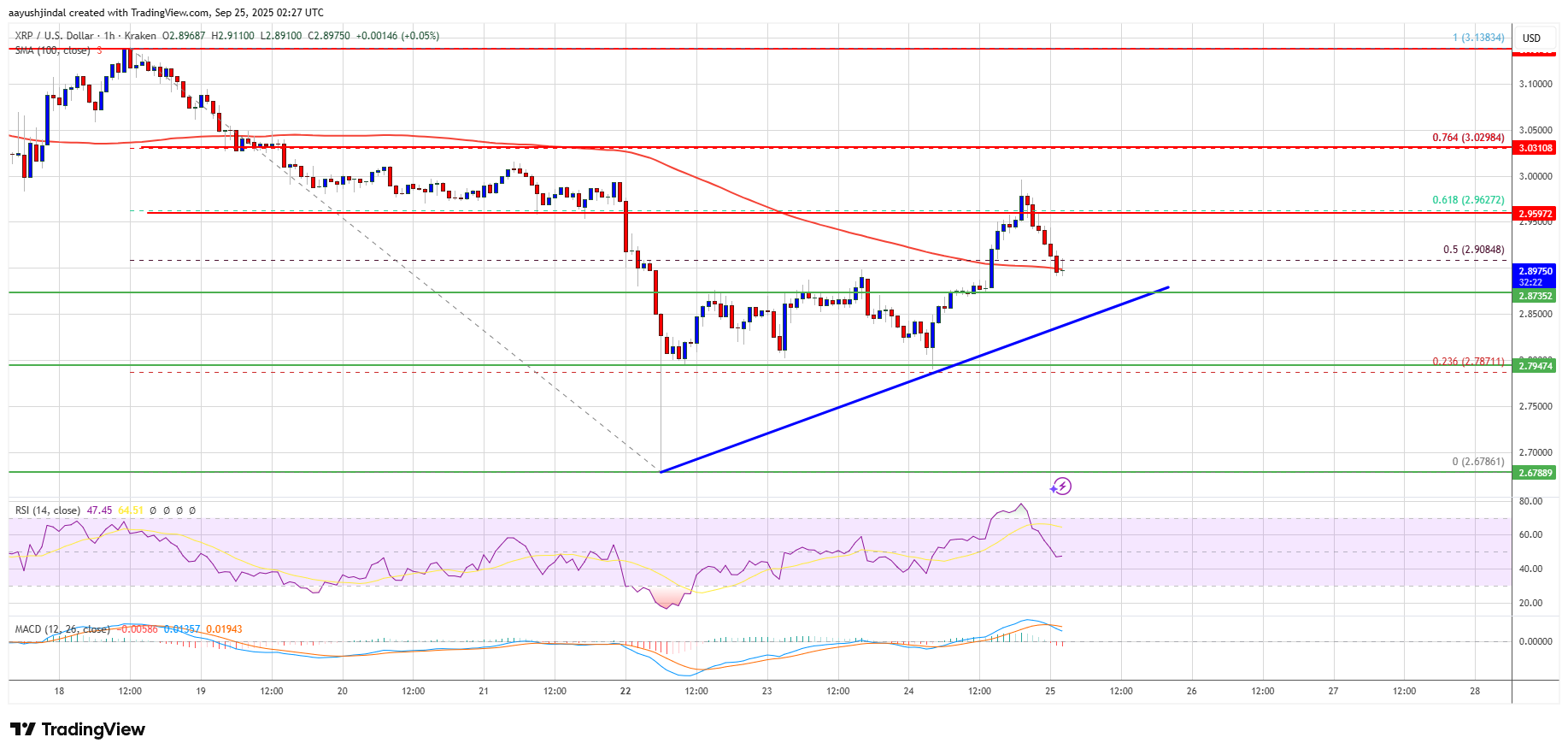Click date 22 on the time axis

coord(625,691)
